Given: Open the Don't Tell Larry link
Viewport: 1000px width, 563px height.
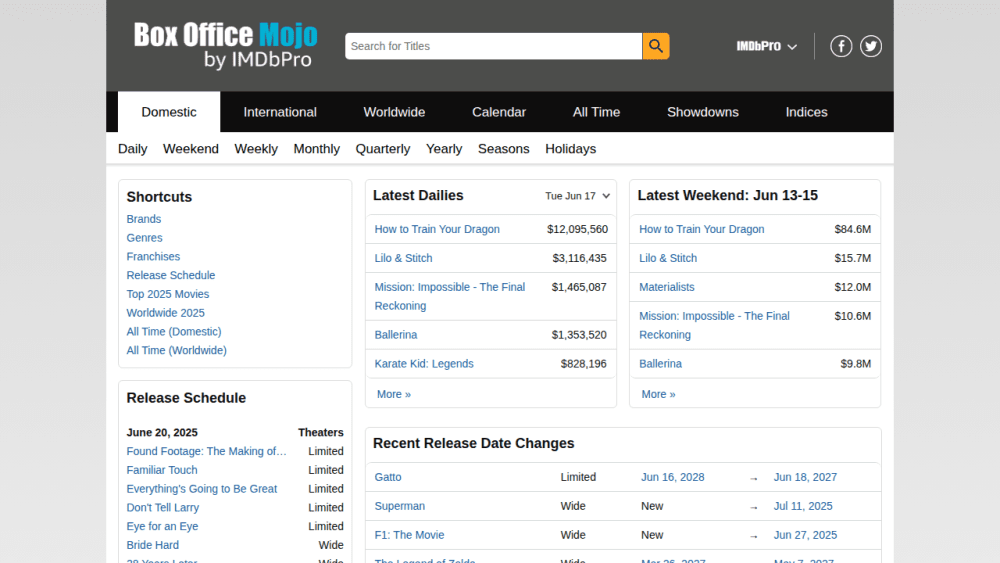Looking at the screenshot, I should coord(163,508).
